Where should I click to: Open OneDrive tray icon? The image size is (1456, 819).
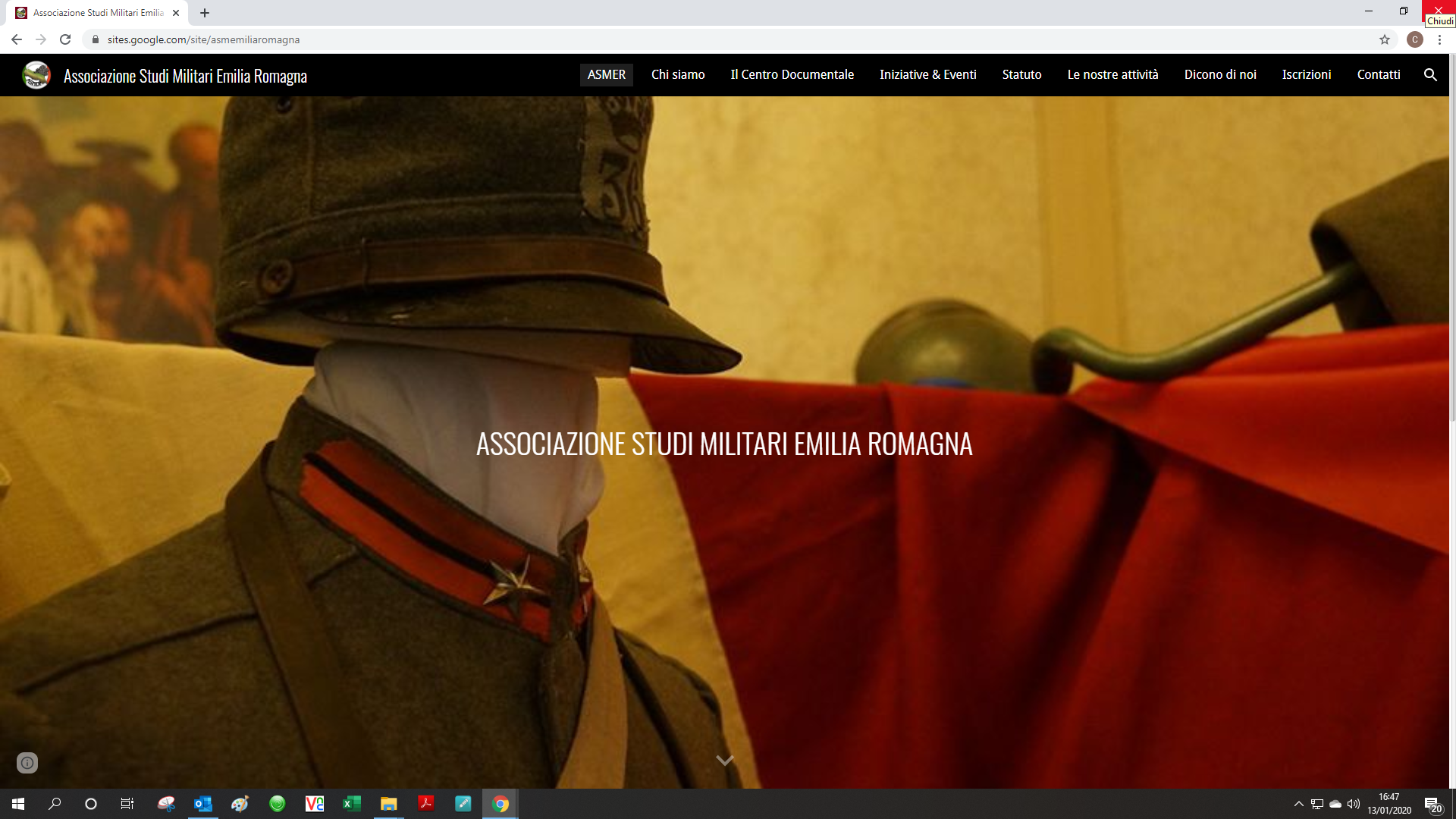[x=1335, y=804]
